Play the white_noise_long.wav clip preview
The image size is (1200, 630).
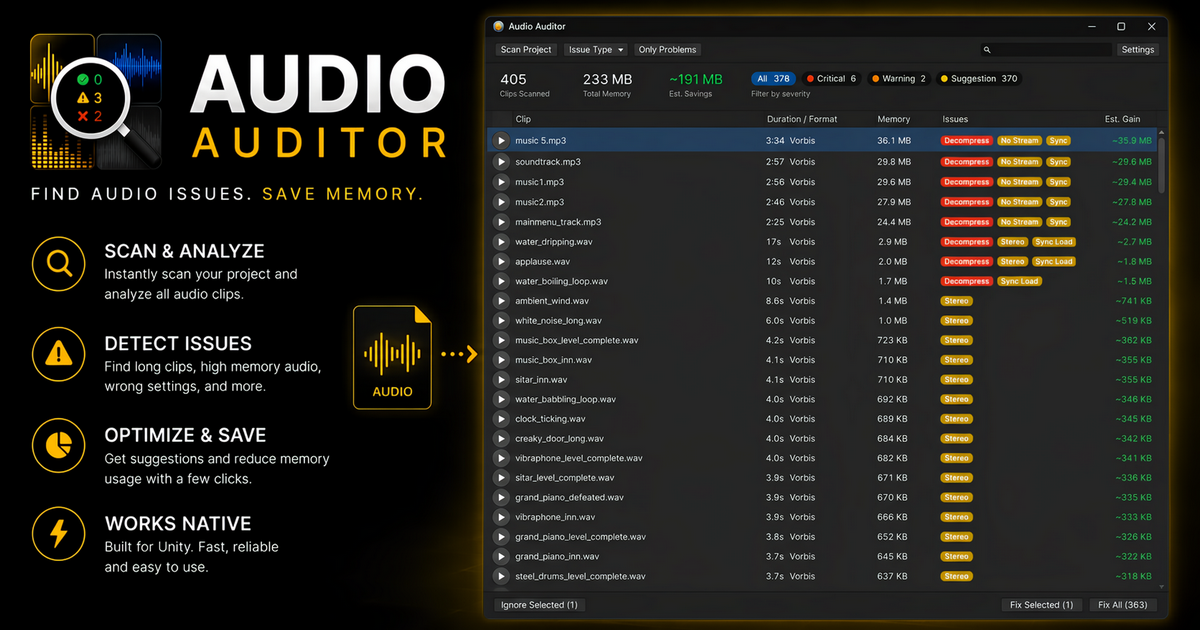pos(502,321)
